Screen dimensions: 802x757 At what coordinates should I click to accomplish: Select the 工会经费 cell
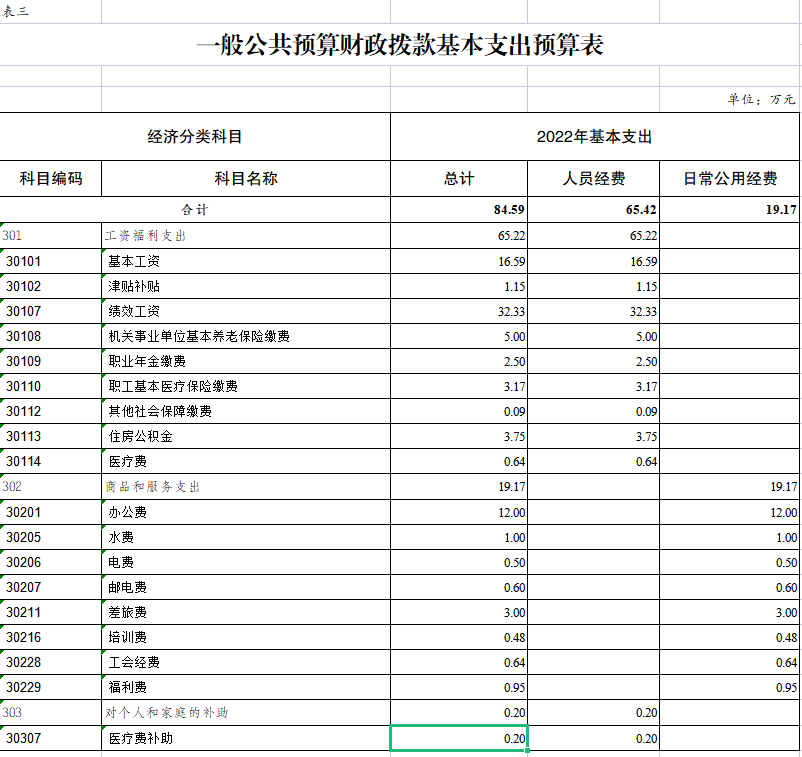pyautogui.click(x=246, y=663)
